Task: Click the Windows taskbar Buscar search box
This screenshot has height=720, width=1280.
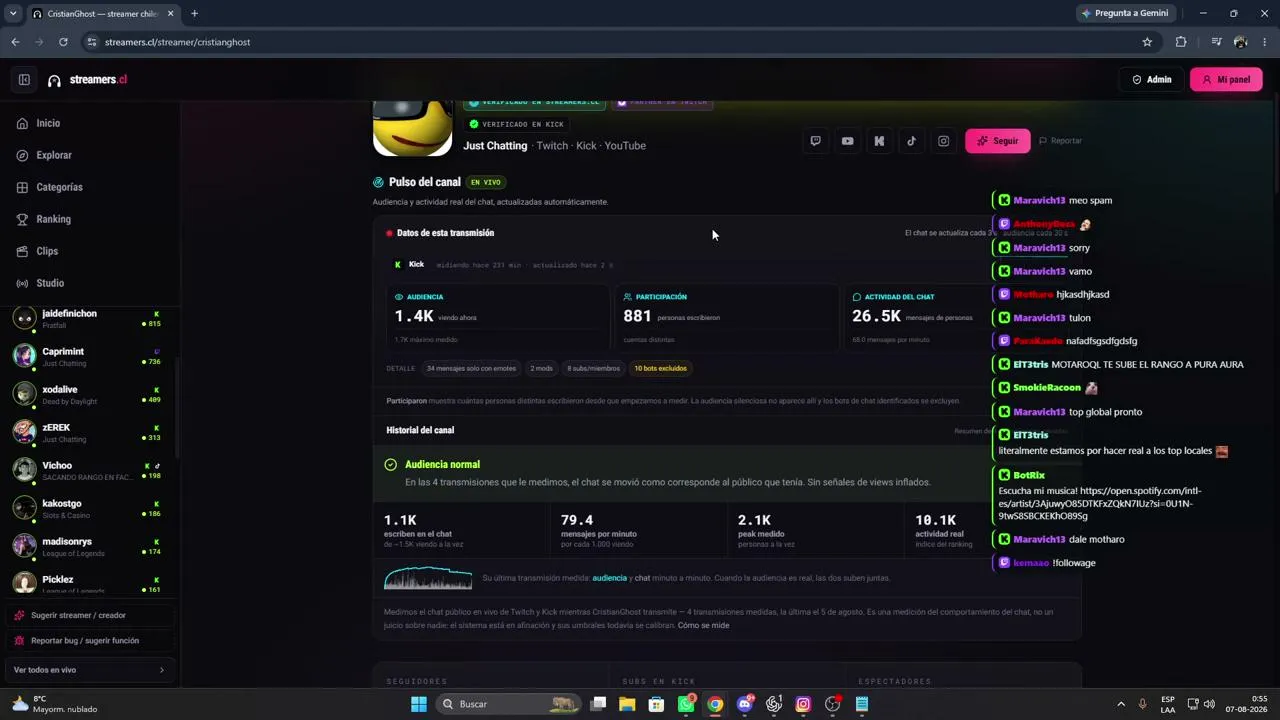Action: (510, 704)
